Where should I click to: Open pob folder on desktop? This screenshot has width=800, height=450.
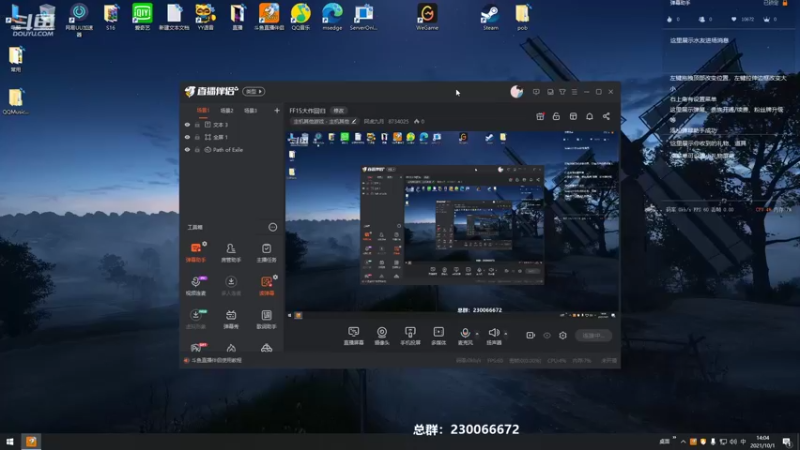tap(522, 17)
